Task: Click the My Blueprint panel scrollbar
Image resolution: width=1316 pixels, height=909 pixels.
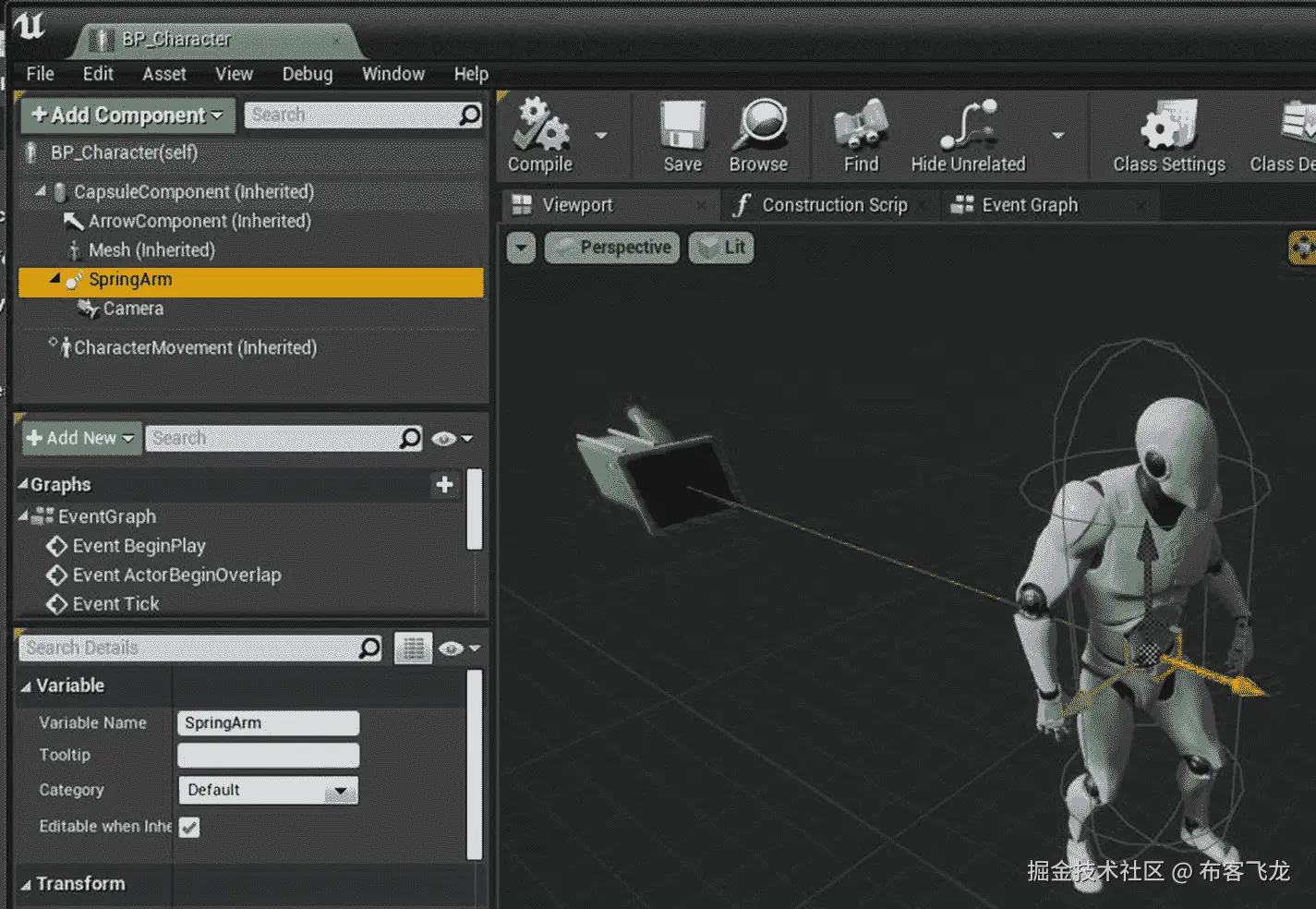Action: coord(475,509)
